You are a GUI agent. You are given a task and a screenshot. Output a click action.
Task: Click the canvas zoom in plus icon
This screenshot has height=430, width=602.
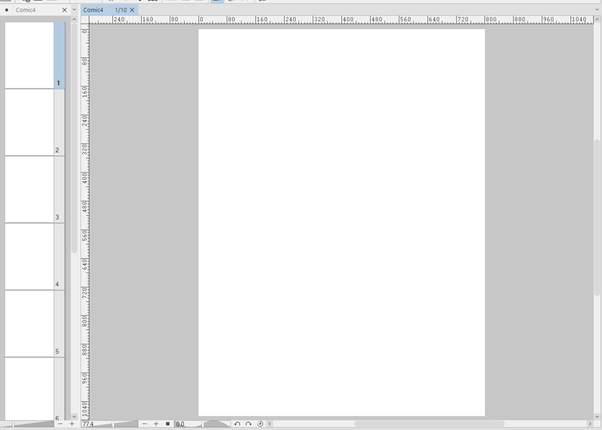[156, 424]
